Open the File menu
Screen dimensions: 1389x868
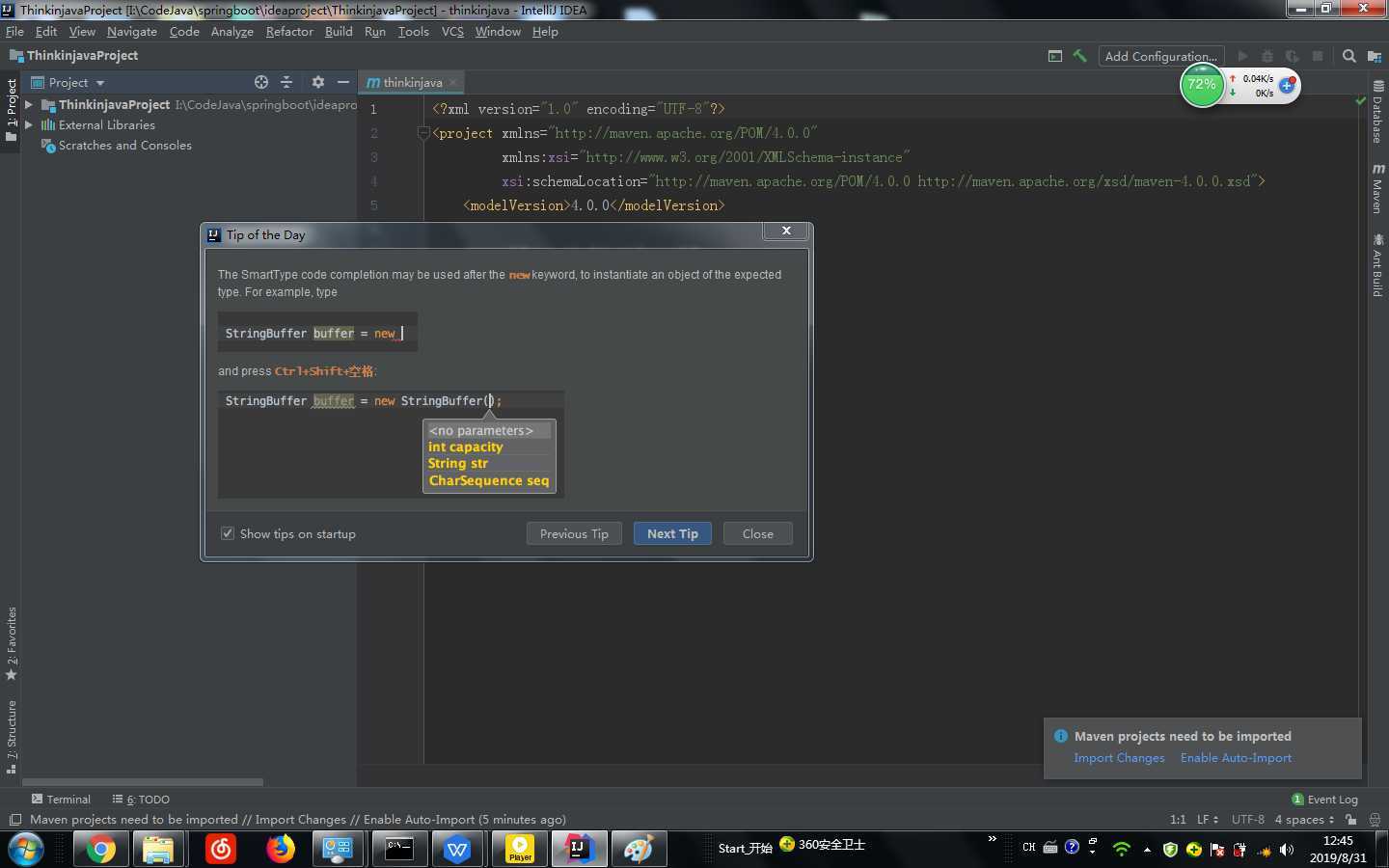[14, 32]
